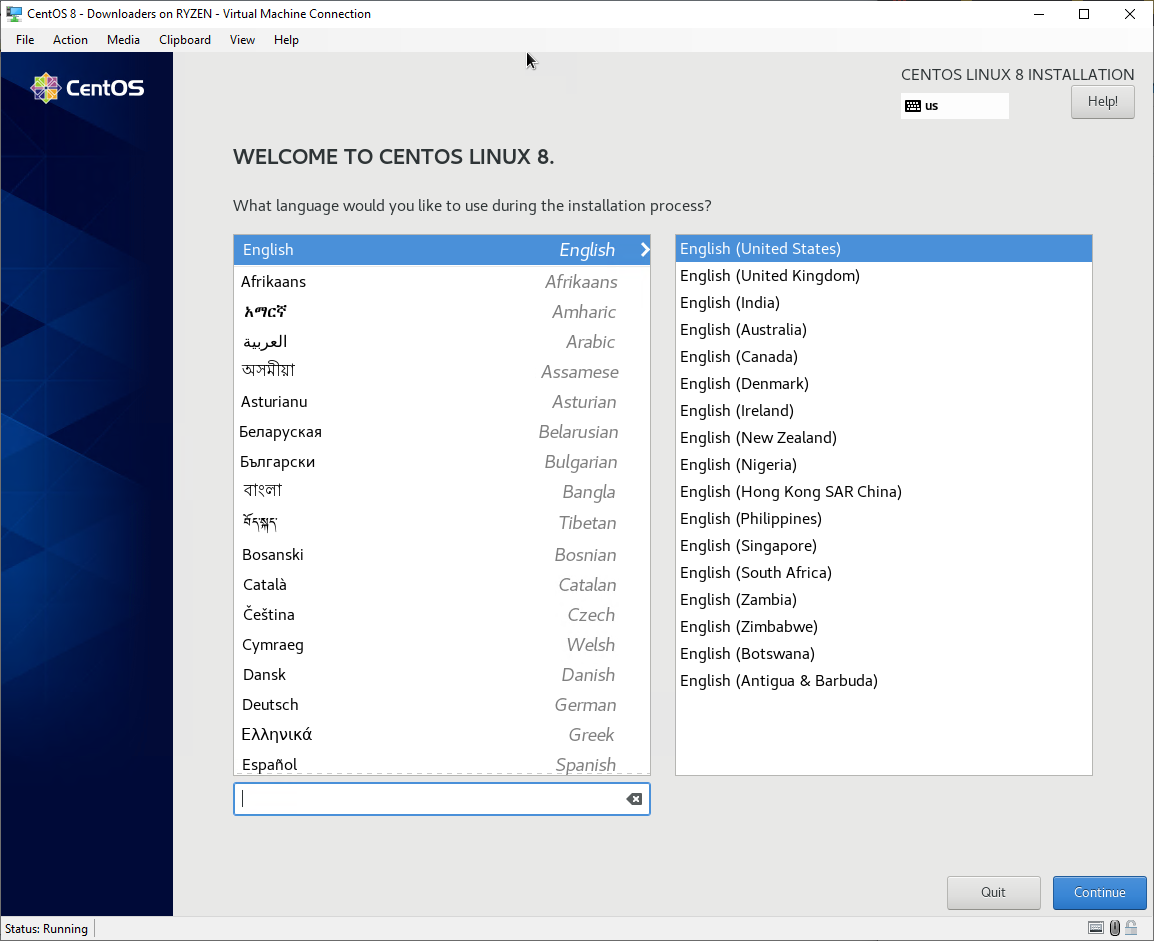Image resolution: width=1154 pixels, height=941 pixels.
Task: Choose English (Denmark) locale
Action: point(883,384)
